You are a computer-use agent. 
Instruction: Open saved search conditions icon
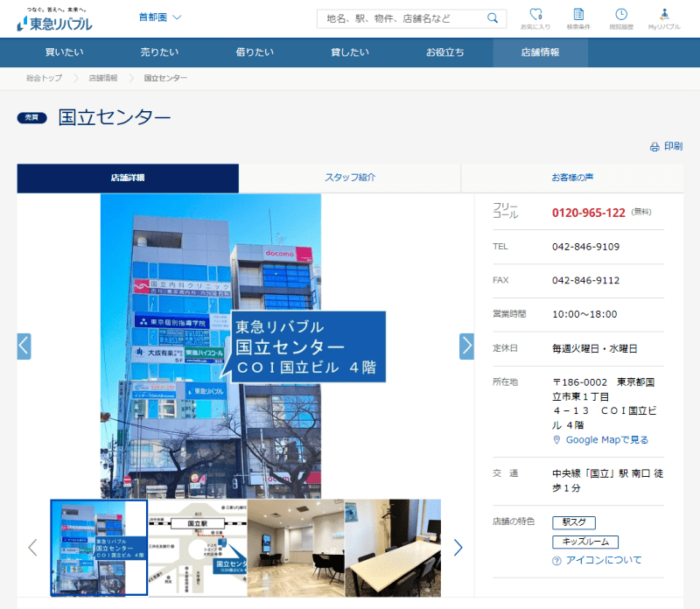click(x=579, y=19)
